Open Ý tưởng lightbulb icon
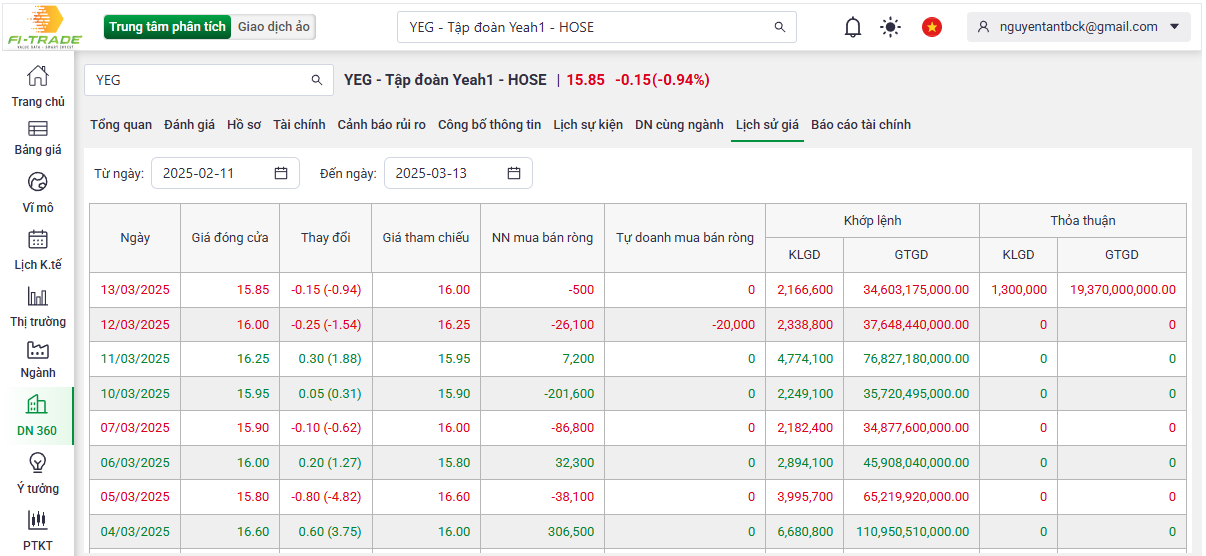The height and width of the screenshot is (556, 1206). (x=37, y=462)
